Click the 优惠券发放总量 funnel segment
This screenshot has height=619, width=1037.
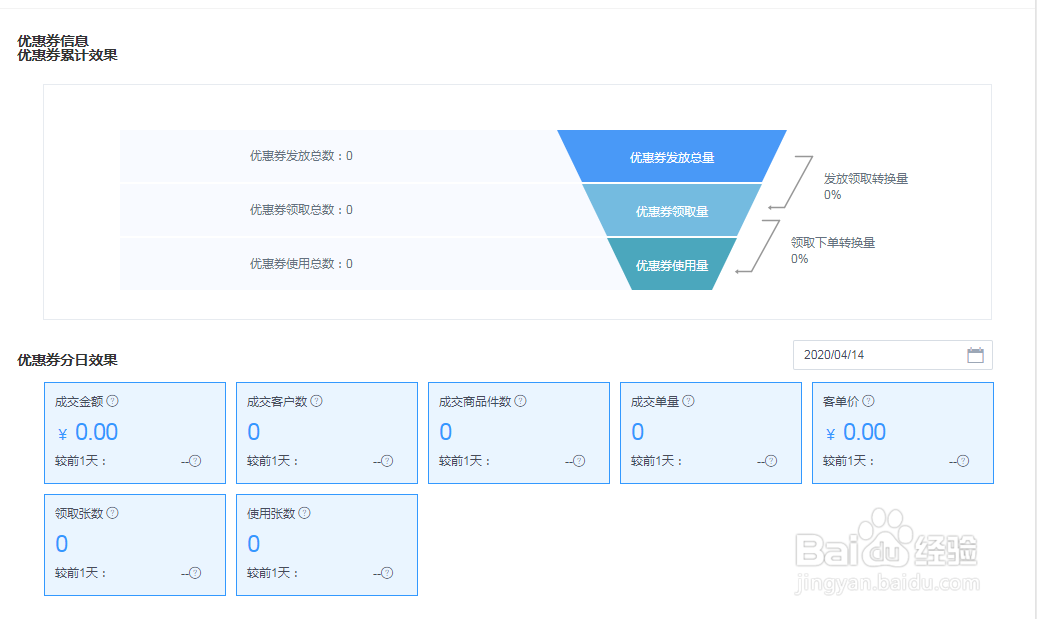tap(672, 157)
